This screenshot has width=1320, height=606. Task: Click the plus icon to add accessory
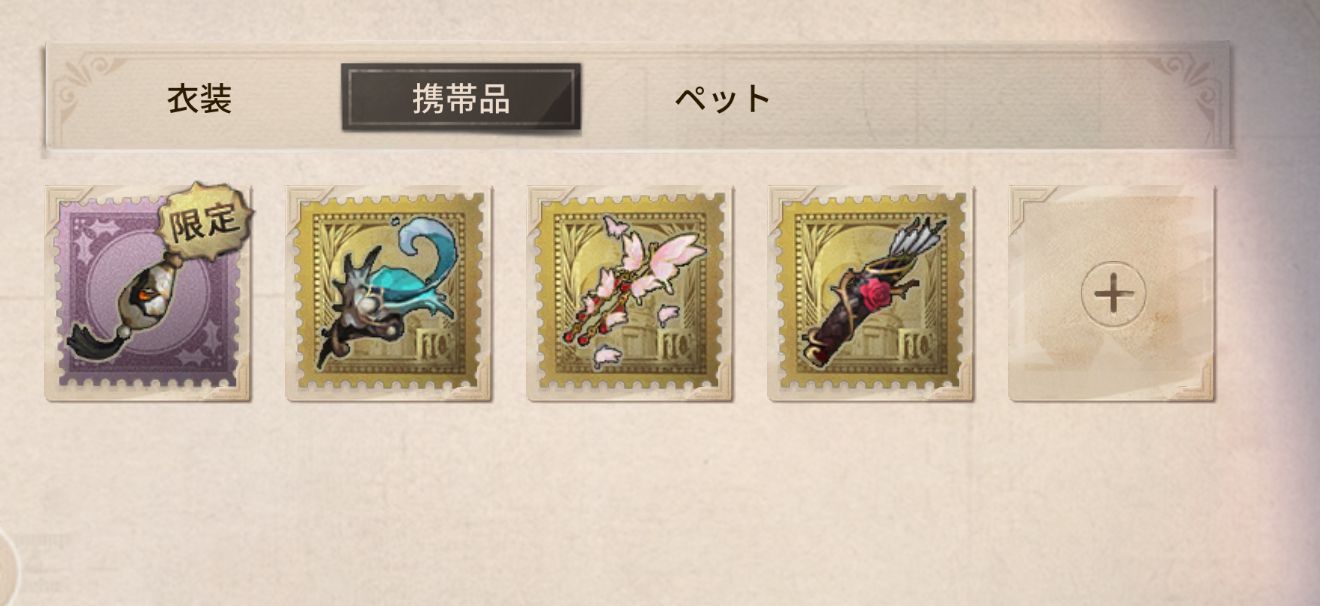[1113, 294]
